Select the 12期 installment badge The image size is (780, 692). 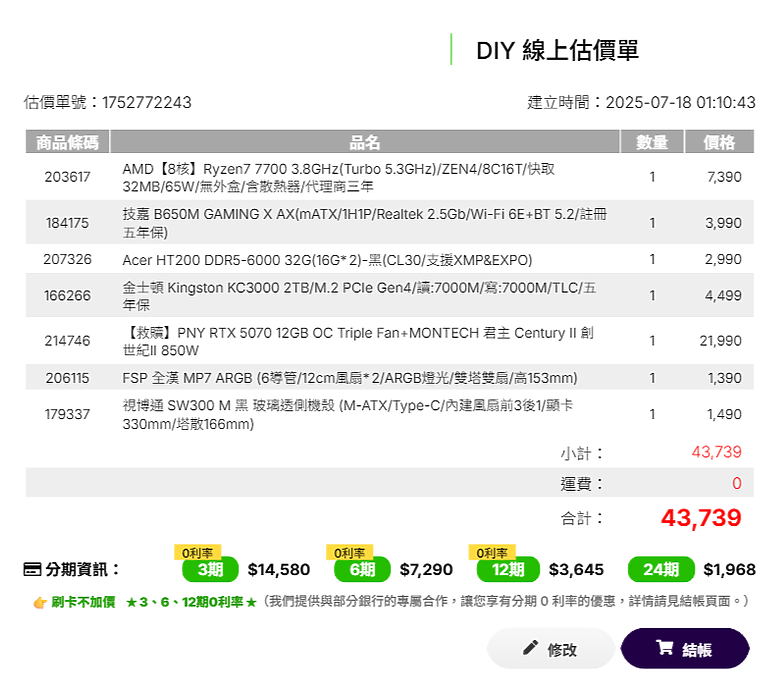point(508,569)
